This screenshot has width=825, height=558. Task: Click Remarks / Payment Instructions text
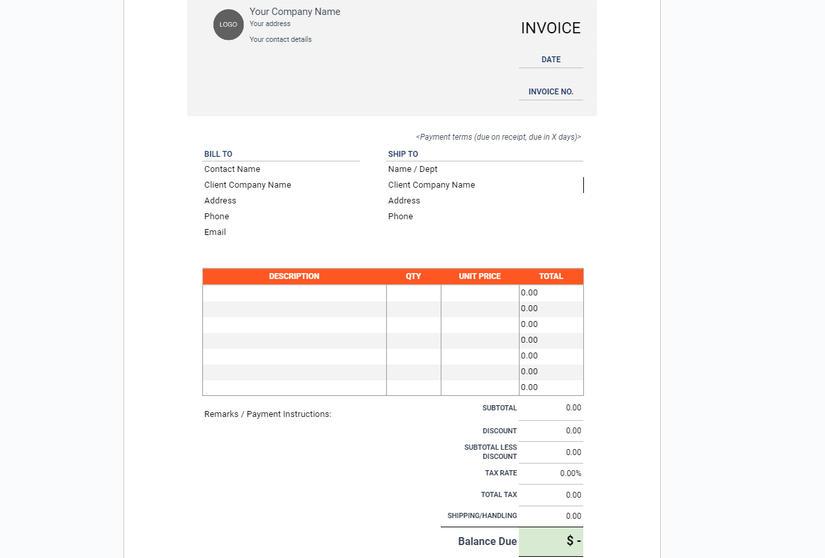(x=267, y=414)
